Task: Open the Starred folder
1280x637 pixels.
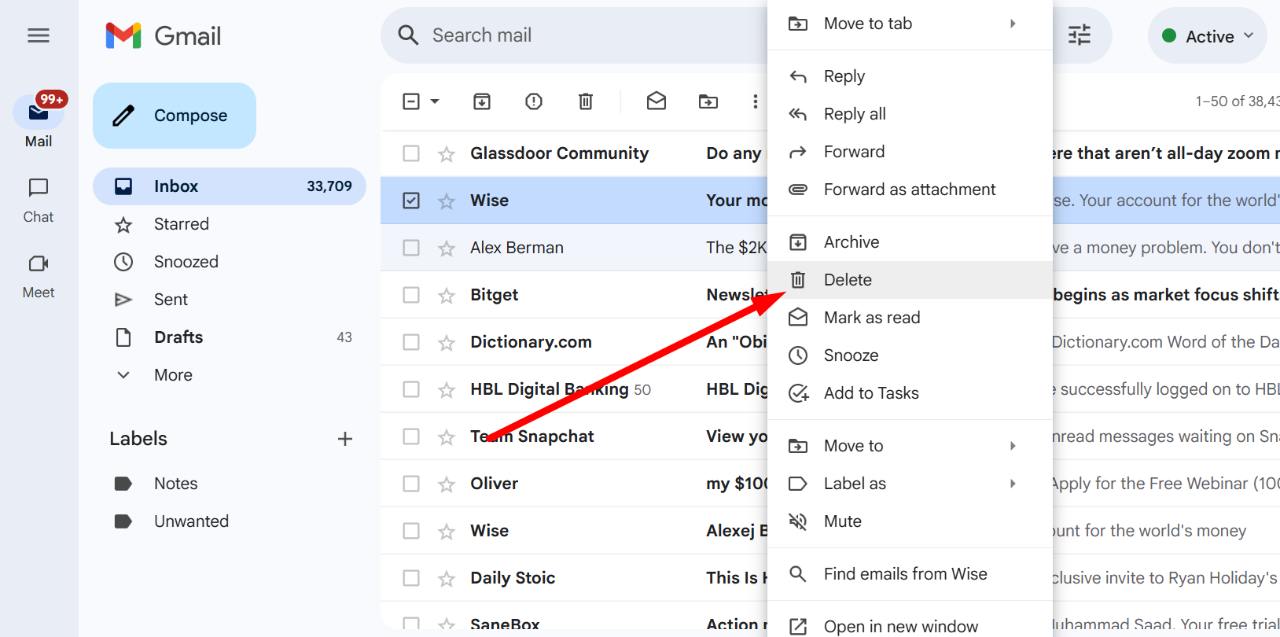Action: [x=229, y=224]
